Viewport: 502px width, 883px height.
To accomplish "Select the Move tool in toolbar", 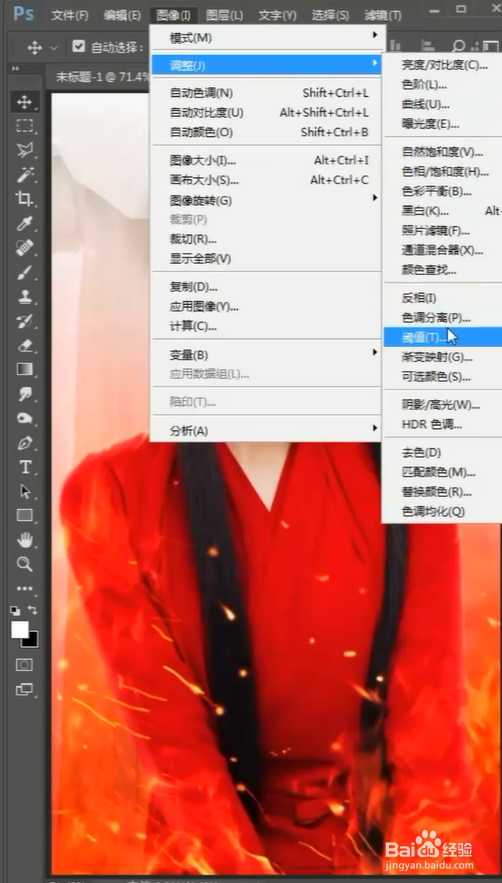I will coord(24,102).
